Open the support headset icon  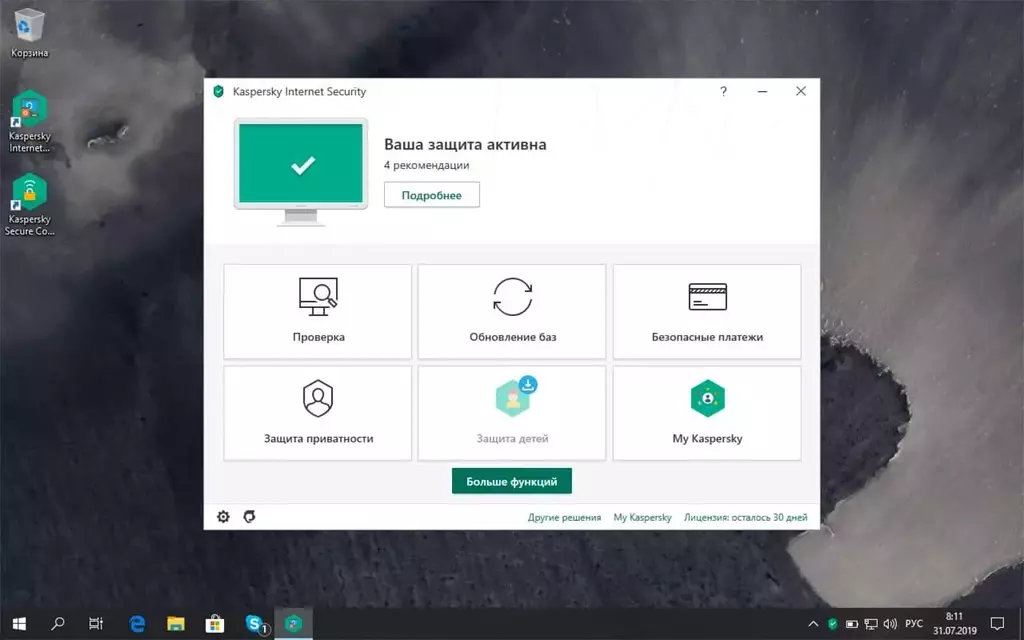click(x=249, y=517)
